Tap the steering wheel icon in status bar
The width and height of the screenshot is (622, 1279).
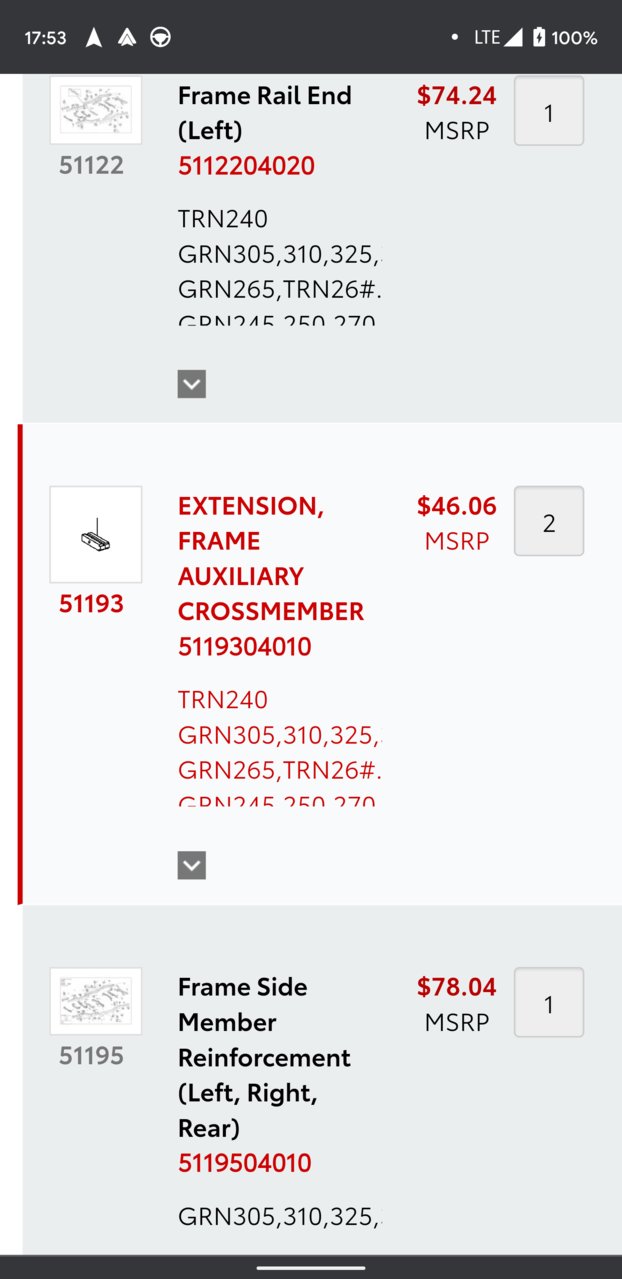(160, 38)
